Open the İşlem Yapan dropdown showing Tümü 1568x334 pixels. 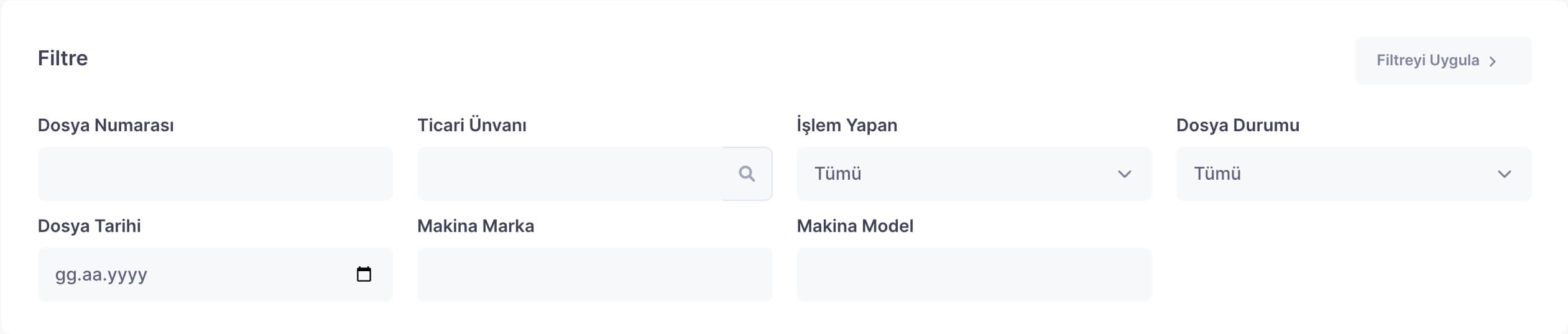(x=957, y=174)
